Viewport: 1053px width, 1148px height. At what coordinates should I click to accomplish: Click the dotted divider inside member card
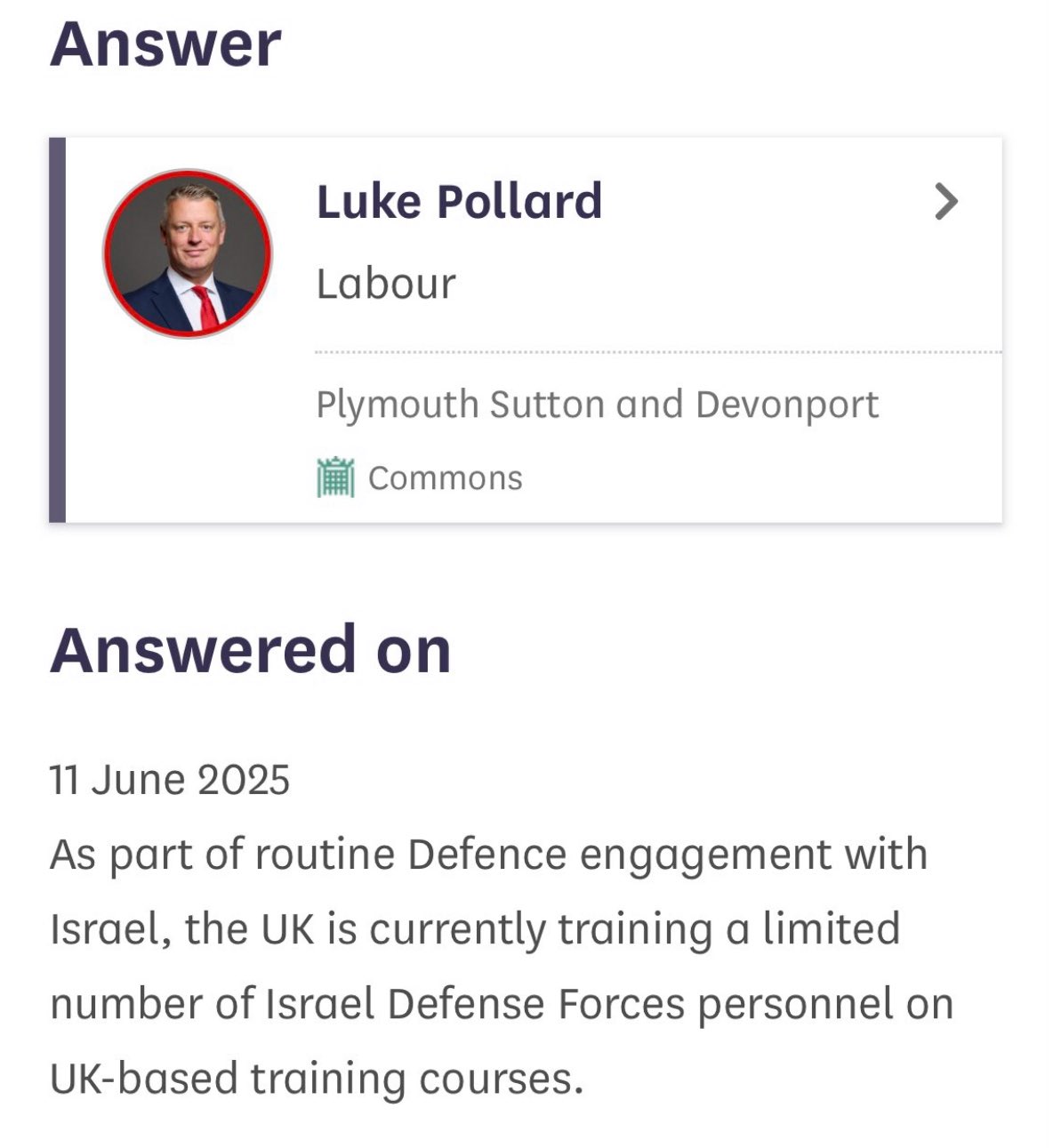coord(658,353)
